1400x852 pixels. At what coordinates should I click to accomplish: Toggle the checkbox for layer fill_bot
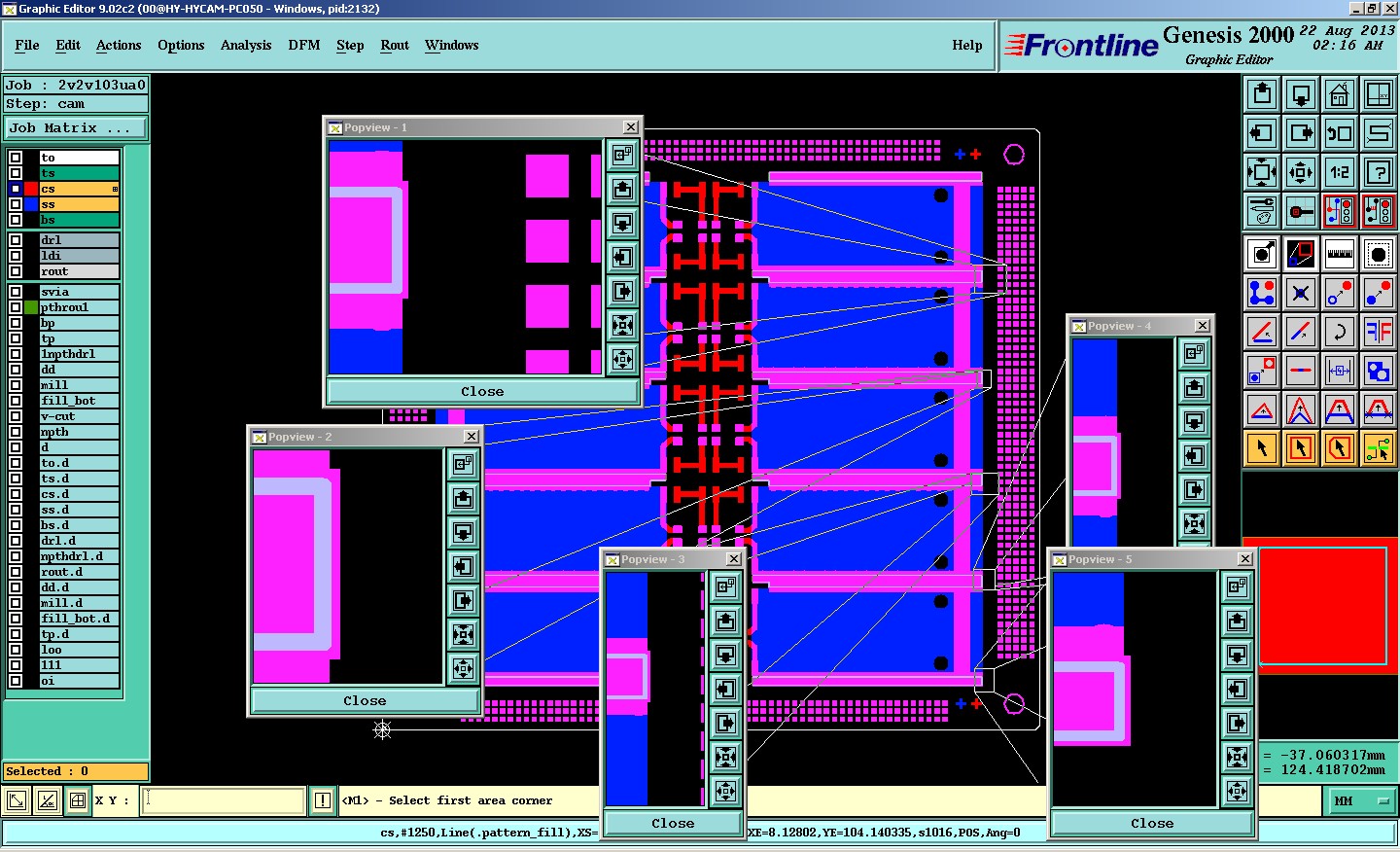(x=16, y=401)
